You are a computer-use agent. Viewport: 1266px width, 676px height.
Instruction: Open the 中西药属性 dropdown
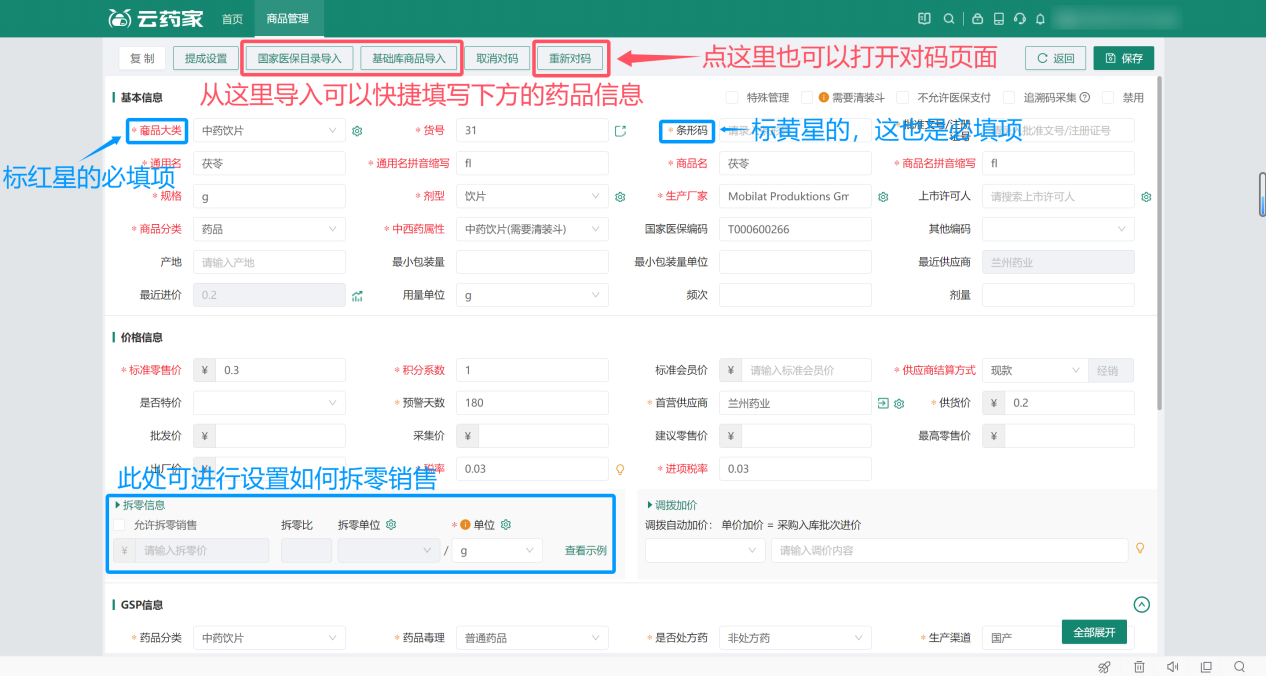coord(532,229)
